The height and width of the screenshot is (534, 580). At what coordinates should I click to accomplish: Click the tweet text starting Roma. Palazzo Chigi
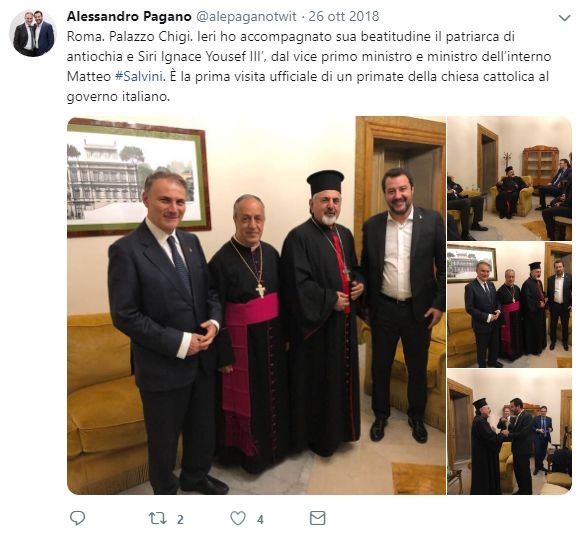309,67
